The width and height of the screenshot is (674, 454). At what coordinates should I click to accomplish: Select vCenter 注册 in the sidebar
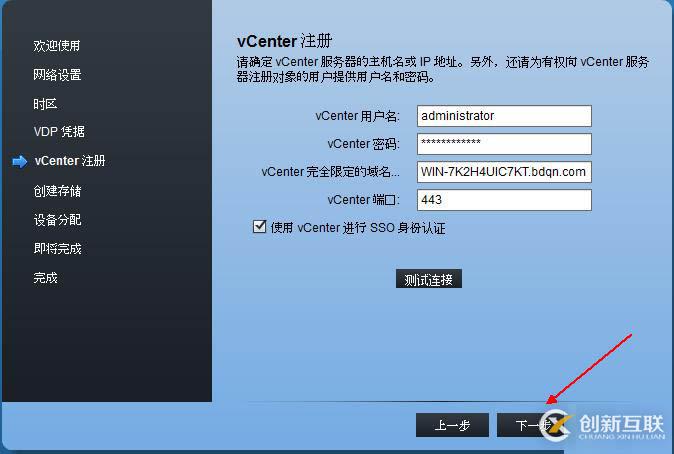70,161
